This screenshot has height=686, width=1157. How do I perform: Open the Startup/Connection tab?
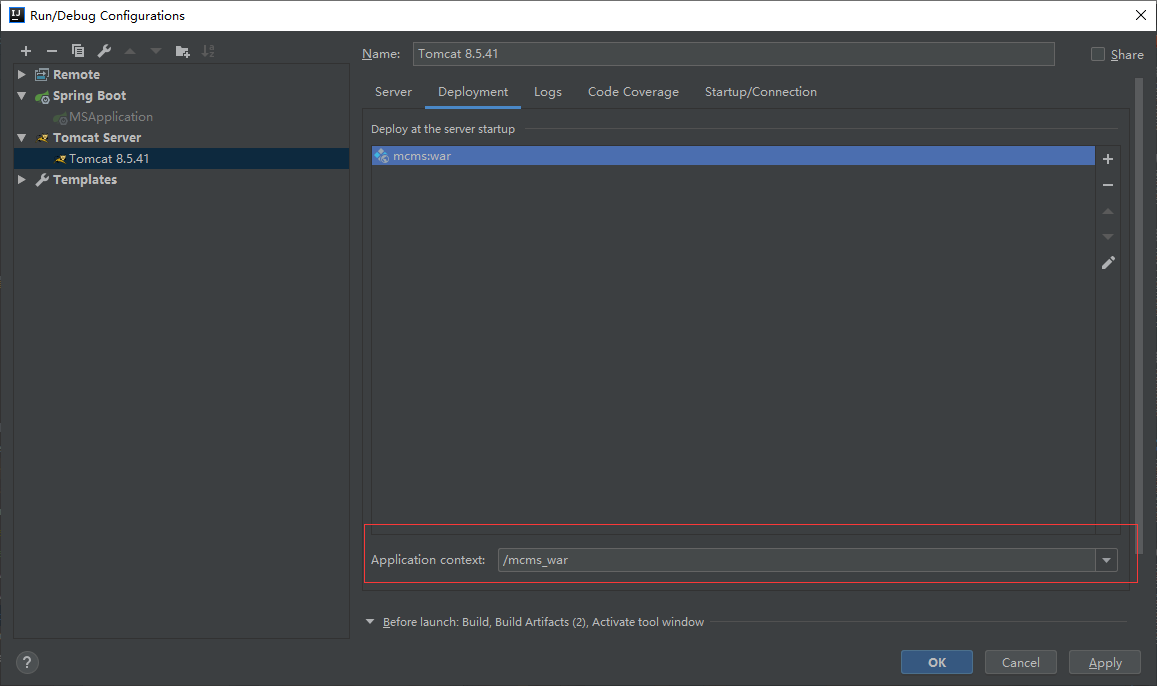tap(761, 92)
